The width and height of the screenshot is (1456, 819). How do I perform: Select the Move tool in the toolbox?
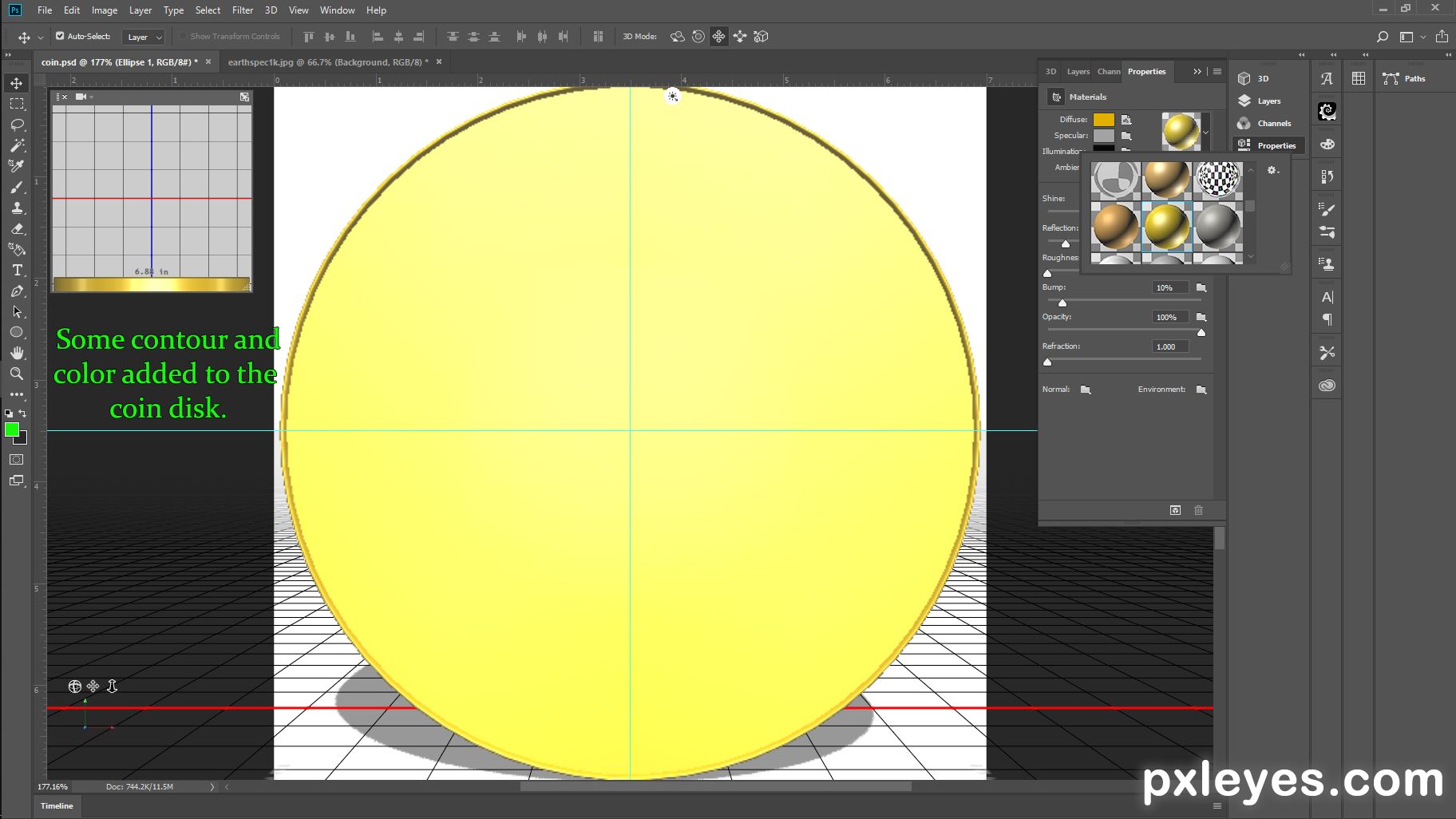(17, 83)
